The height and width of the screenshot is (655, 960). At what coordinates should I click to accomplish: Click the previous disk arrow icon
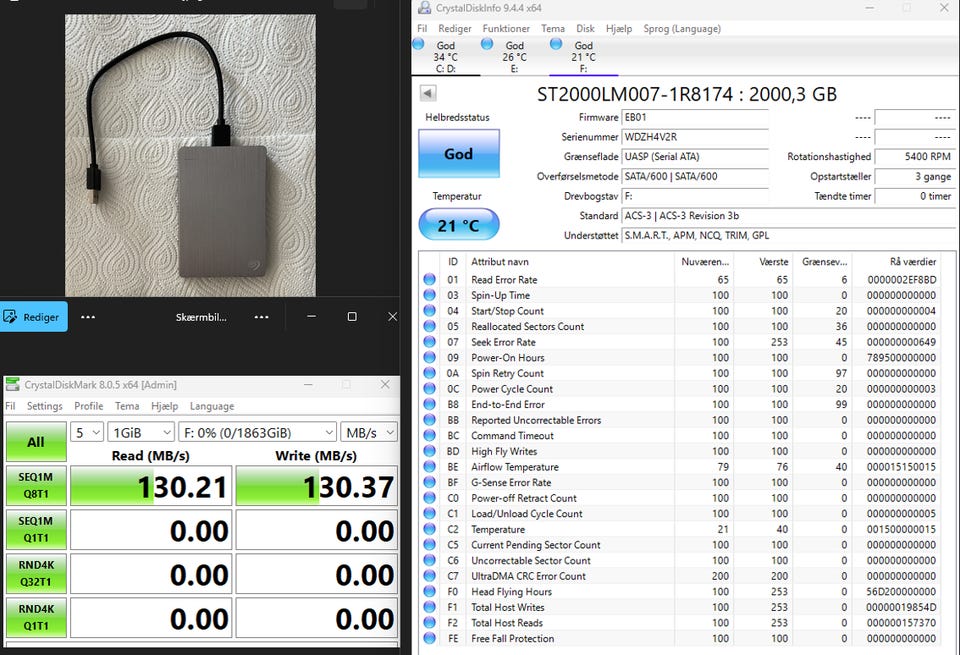click(428, 93)
